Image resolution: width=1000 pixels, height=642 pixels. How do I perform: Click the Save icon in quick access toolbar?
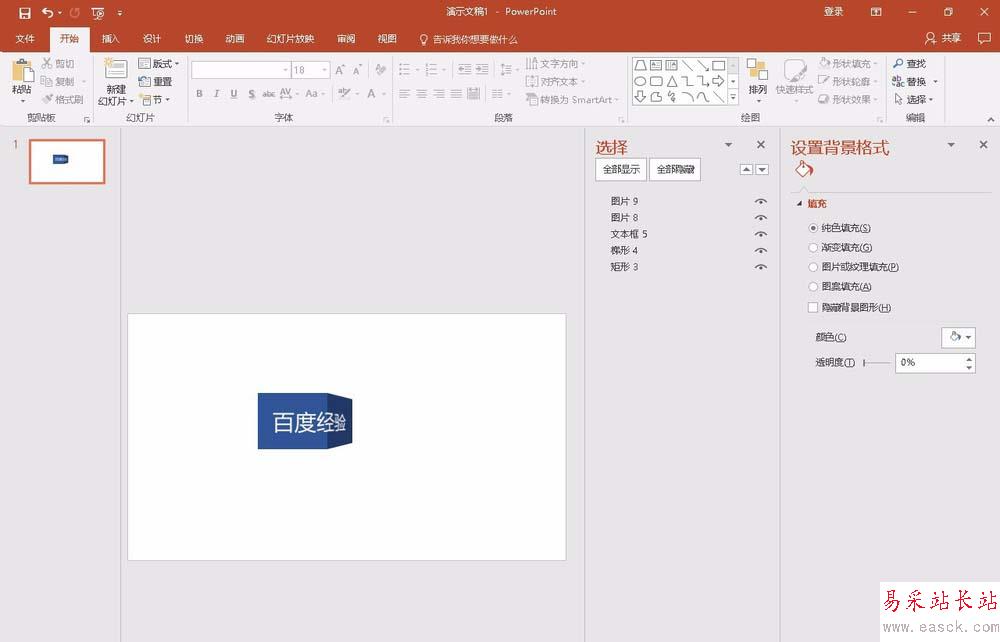(24, 12)
